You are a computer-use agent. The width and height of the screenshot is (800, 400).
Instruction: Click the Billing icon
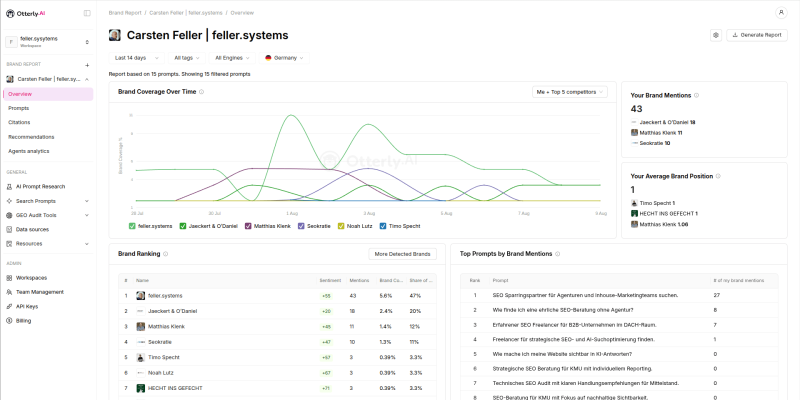(10, 321)
